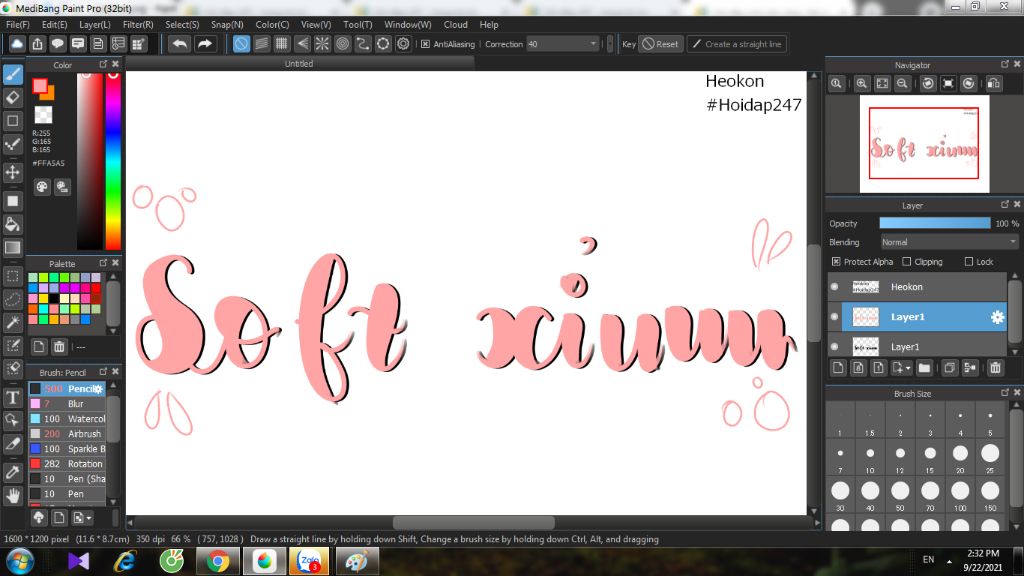Enable layer Lock checkbox
The width and height of the screenshot is (1024, 576).
coord(968,261)
